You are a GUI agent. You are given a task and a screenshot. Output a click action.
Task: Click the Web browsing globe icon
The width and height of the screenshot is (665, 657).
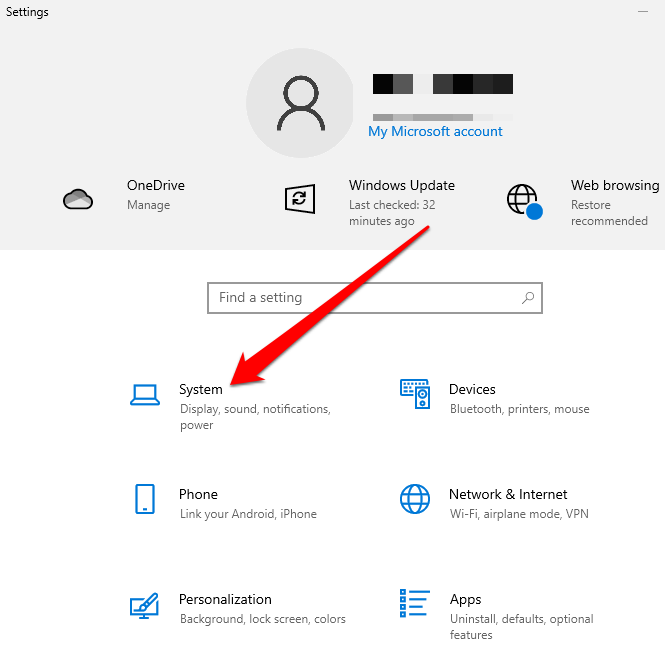click(x=523, y=199)
